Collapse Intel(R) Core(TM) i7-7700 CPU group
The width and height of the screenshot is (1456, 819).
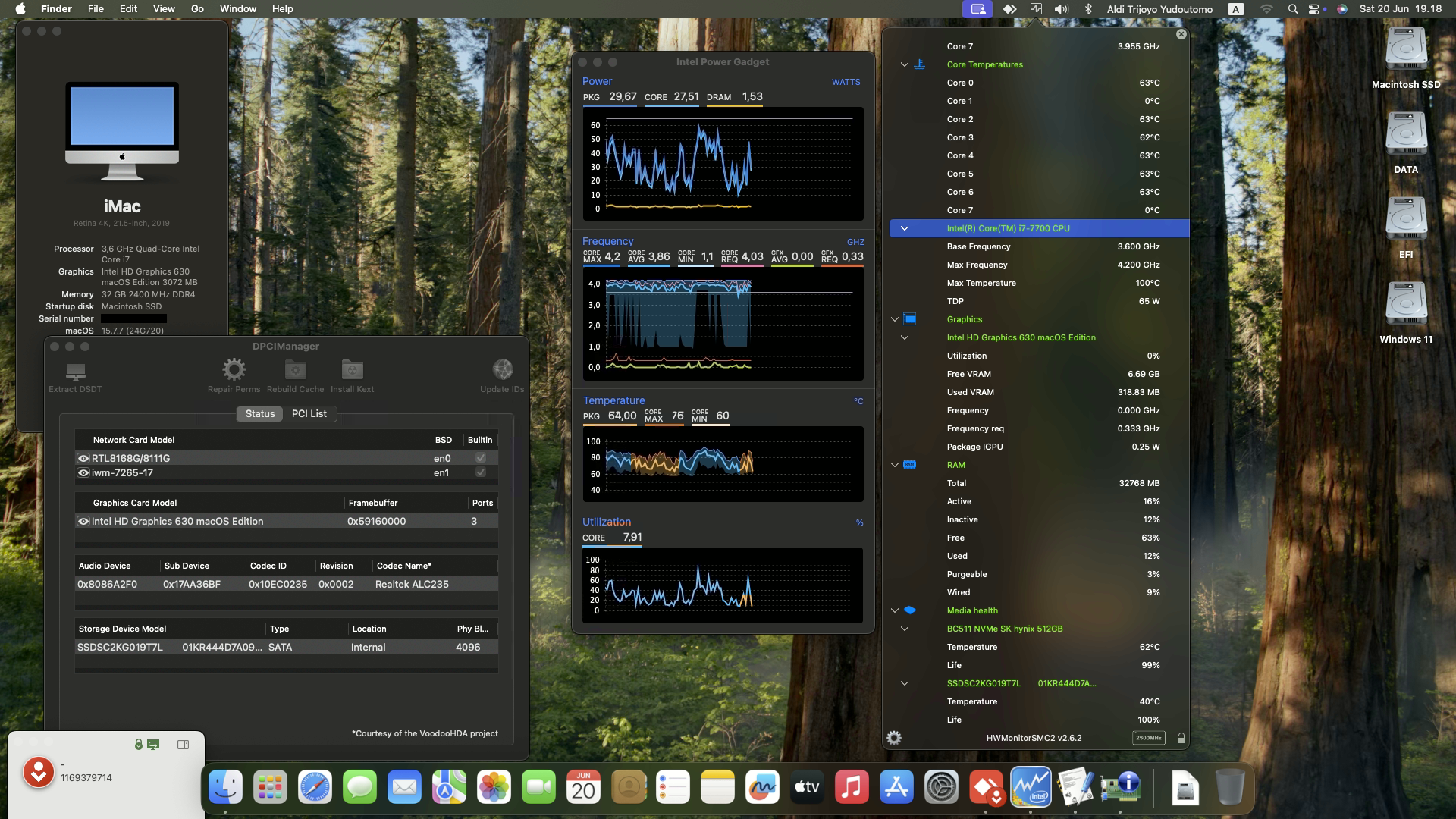click(904, 228)
